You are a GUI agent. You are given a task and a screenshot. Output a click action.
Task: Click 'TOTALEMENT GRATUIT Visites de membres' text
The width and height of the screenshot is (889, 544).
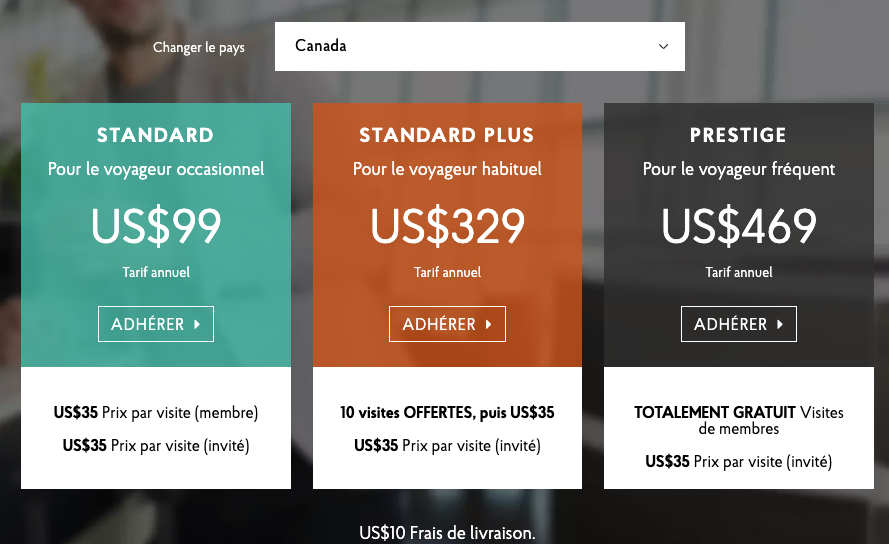tap(738, 420)
